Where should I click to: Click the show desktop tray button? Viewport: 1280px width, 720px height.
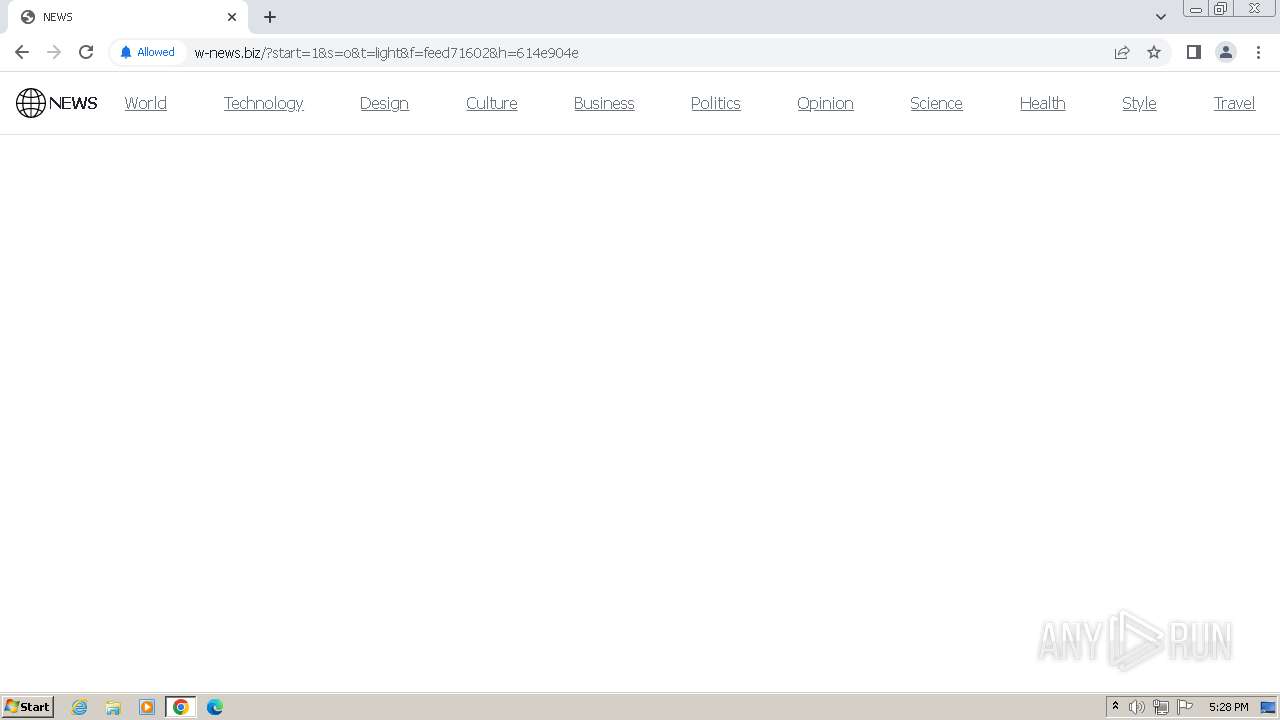(x=1268, y=707)
